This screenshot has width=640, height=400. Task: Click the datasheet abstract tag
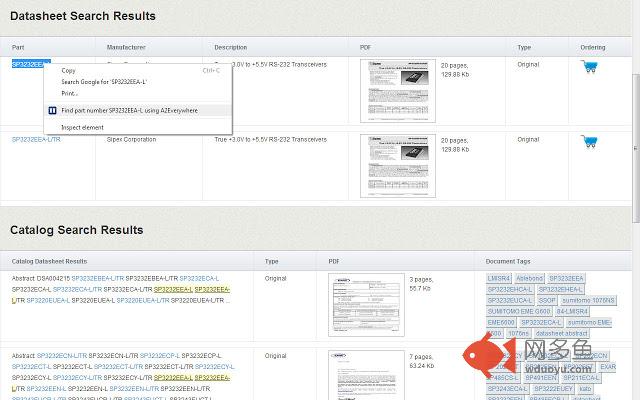[561, 333]
